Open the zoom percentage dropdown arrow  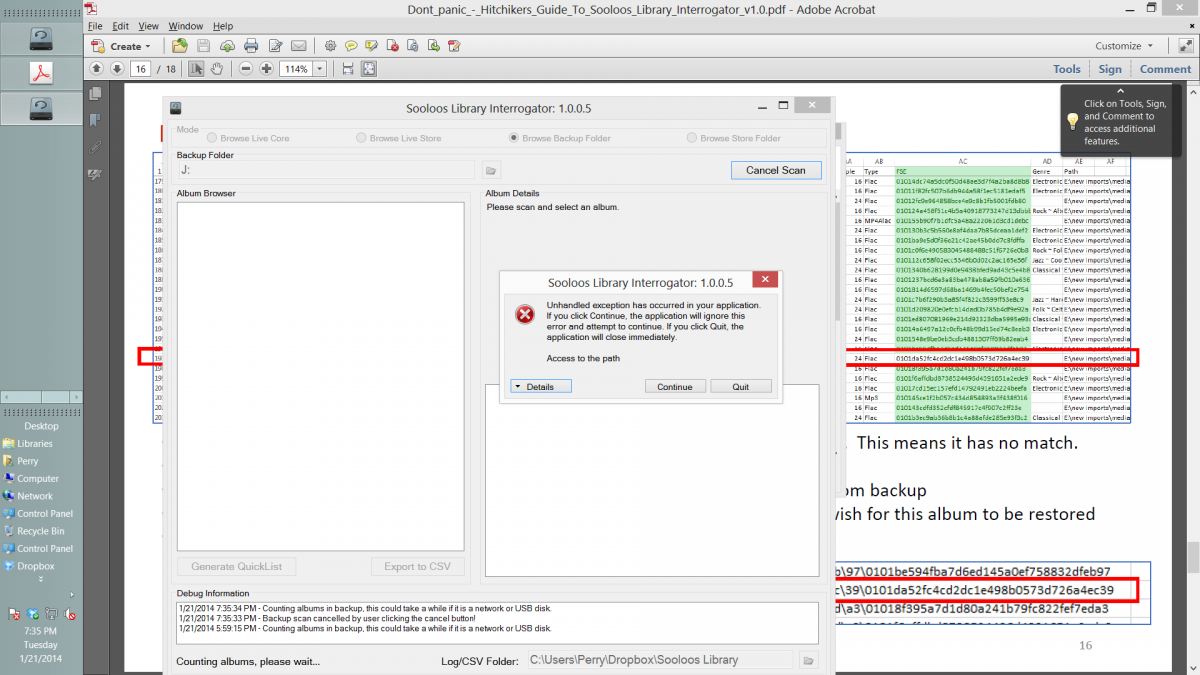[x=320, y=69]
